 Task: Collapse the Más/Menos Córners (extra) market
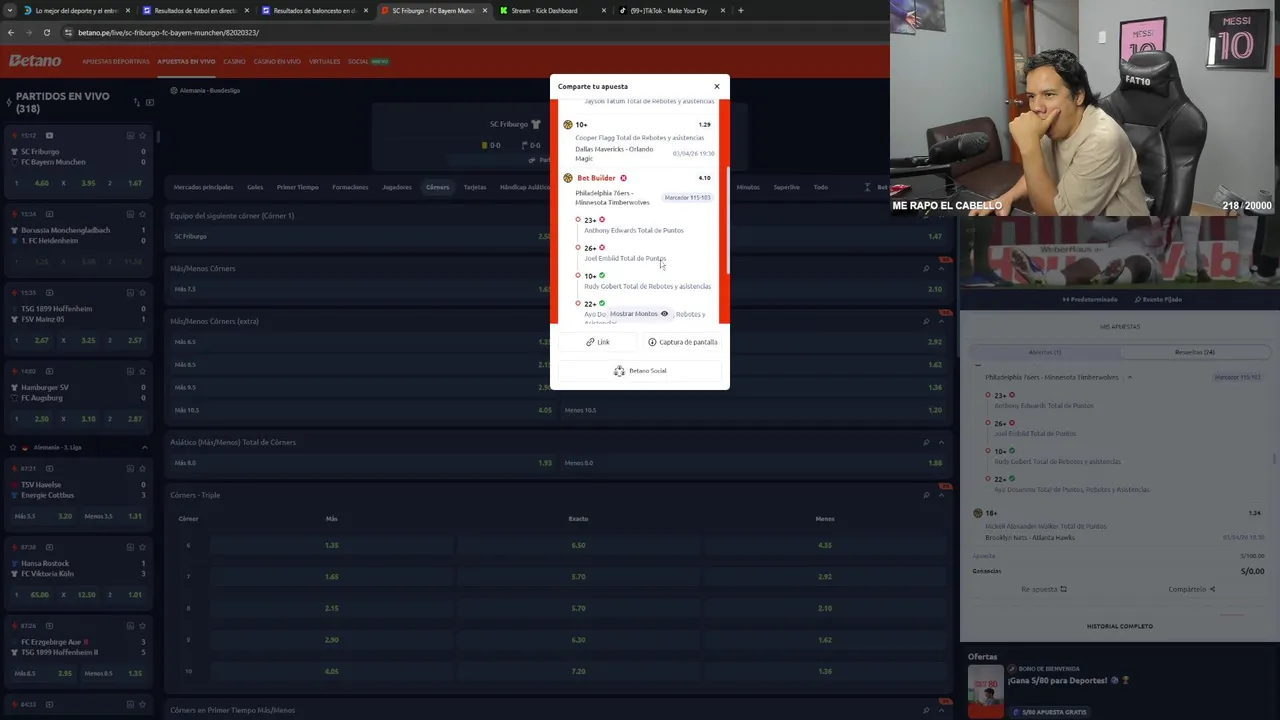point(941,321)
